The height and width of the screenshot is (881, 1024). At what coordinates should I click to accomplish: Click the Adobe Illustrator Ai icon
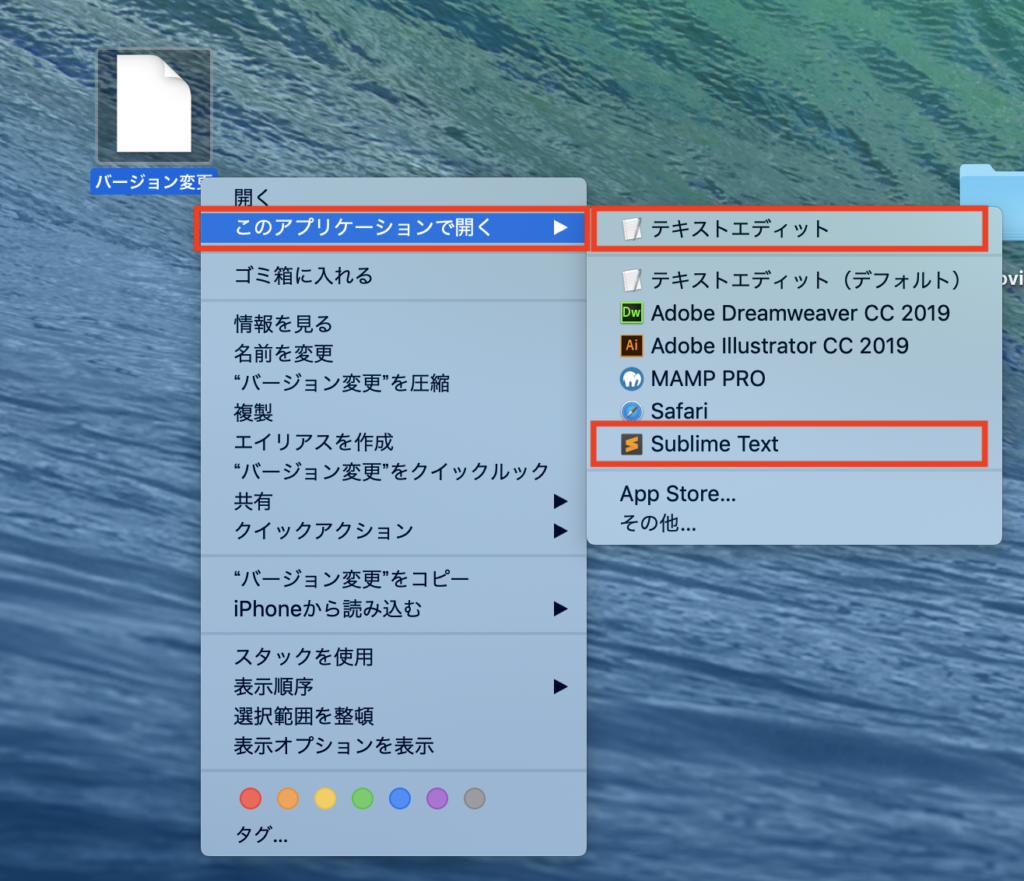pos(632,345)
